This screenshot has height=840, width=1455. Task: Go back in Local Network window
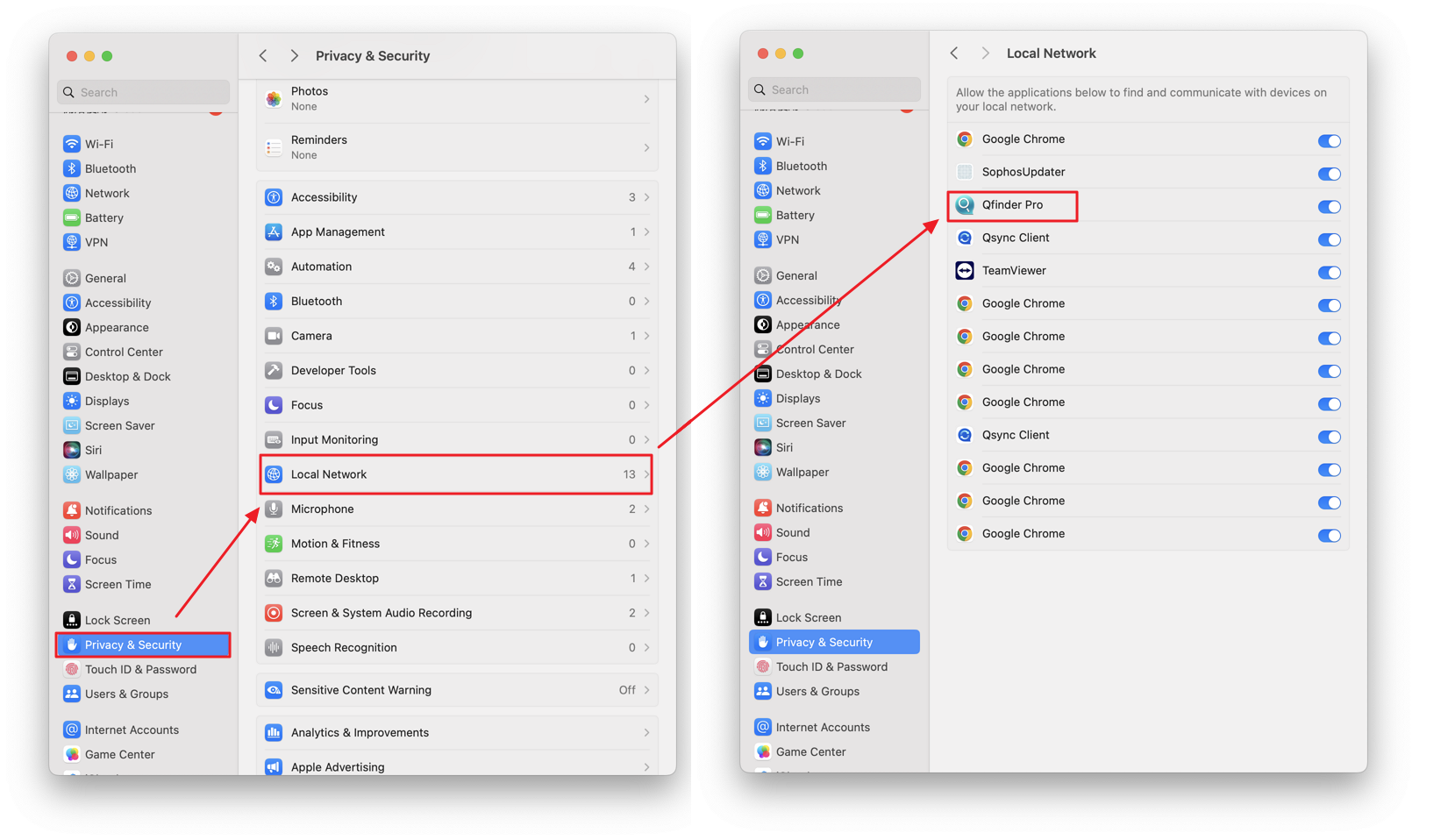(x=954, y=53)
